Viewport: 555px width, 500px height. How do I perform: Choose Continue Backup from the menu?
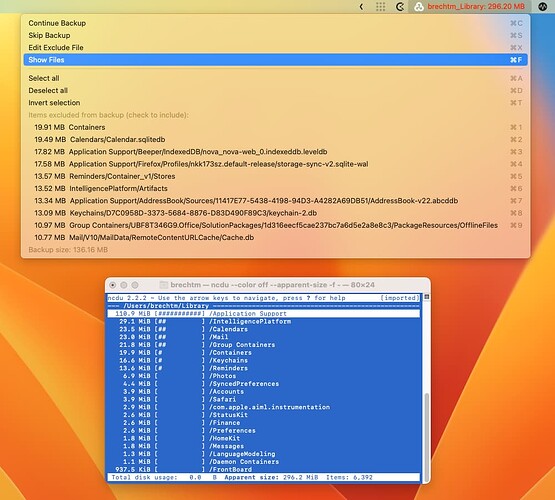coord(275,23)
